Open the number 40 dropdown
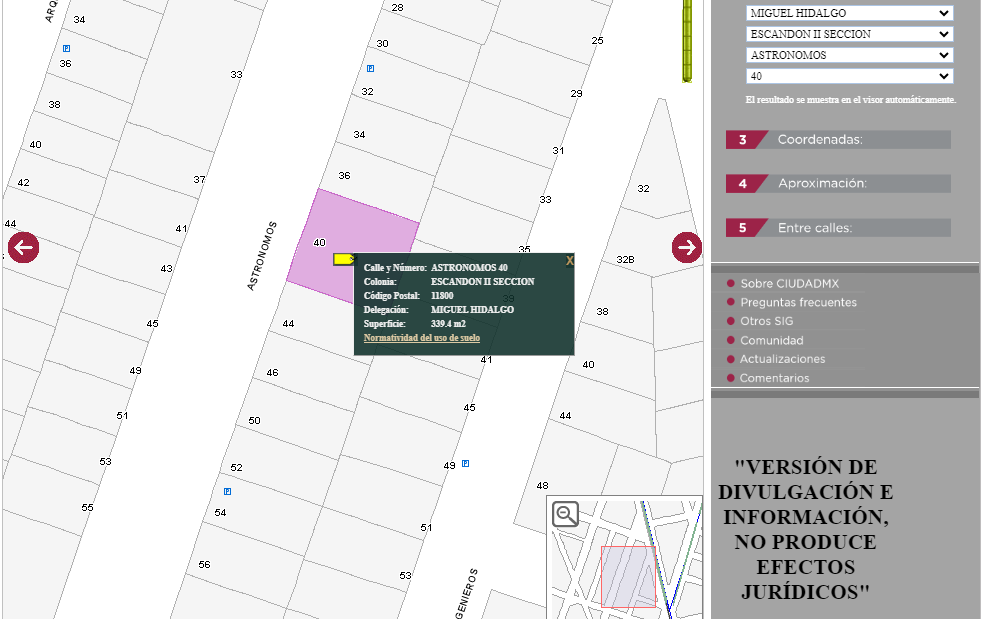981x619 pixels. [850, 76]
